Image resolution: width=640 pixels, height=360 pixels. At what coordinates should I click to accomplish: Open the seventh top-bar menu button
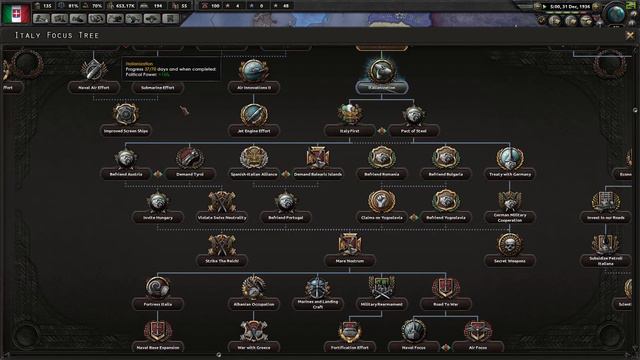click(152, 18)
